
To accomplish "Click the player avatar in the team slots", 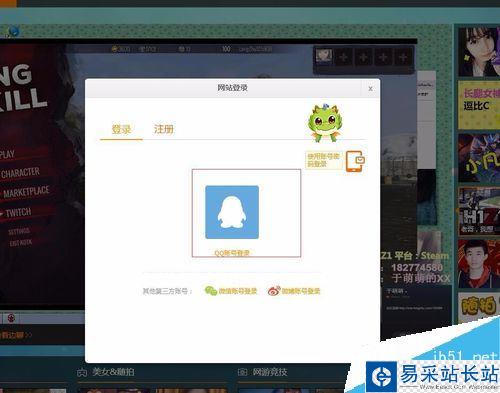I will point(324,56).
